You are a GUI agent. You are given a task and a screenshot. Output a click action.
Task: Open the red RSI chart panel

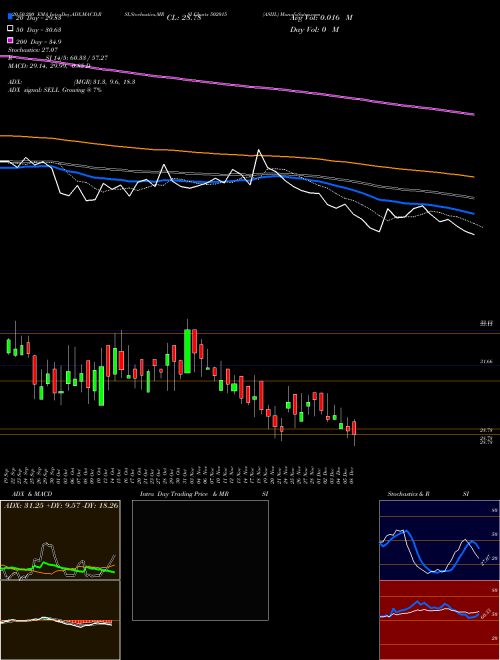click(x=439, y=620)
